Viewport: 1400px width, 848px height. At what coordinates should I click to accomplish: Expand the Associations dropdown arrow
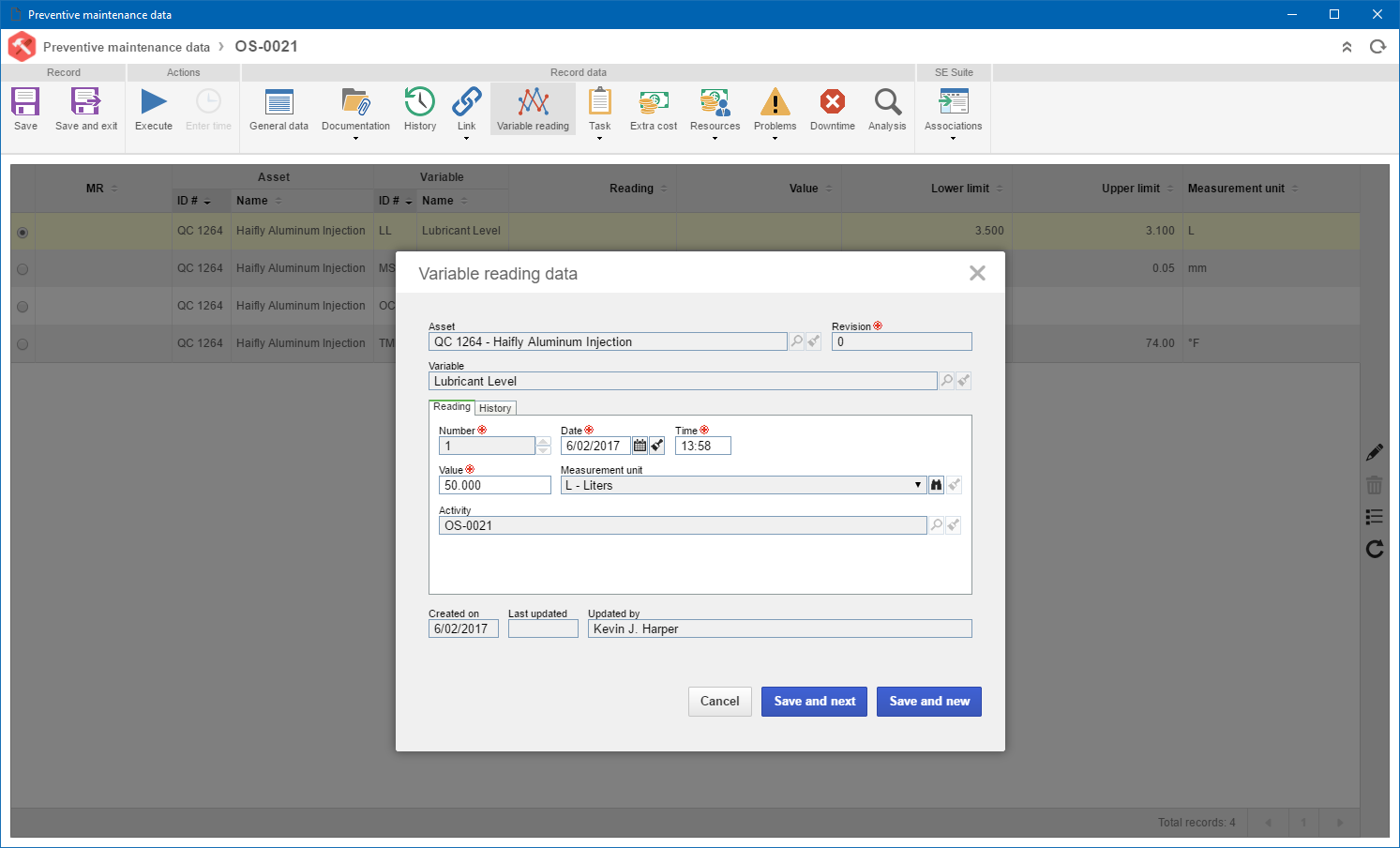pos(953,139)
